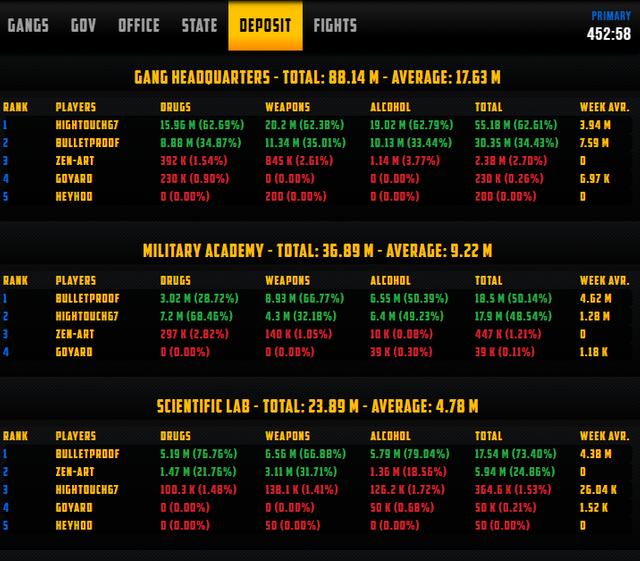Click total value 5.94 M (24.86%)
Viewport: 640px width, 561px height.
[515, 472]
